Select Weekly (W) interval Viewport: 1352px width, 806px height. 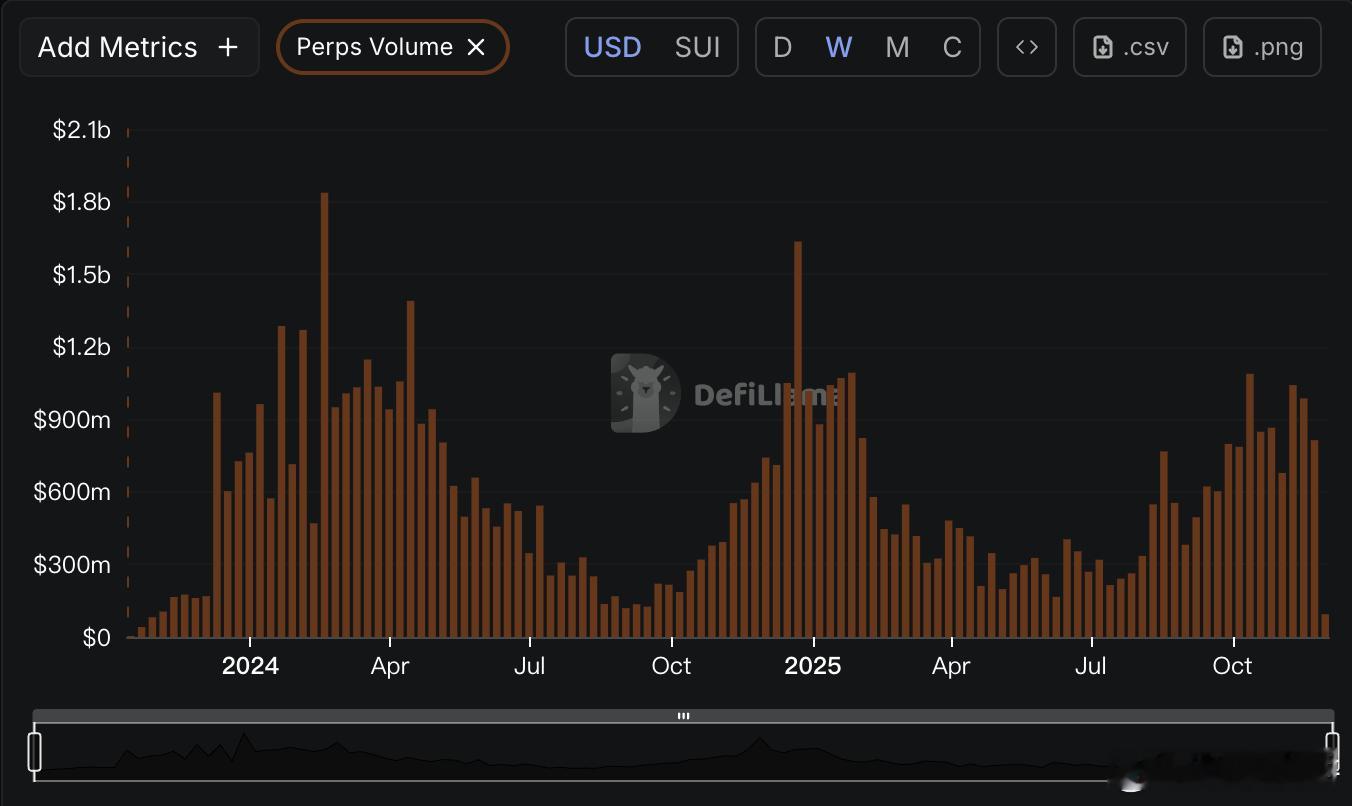pyautogui.click(x=838, y=47)
